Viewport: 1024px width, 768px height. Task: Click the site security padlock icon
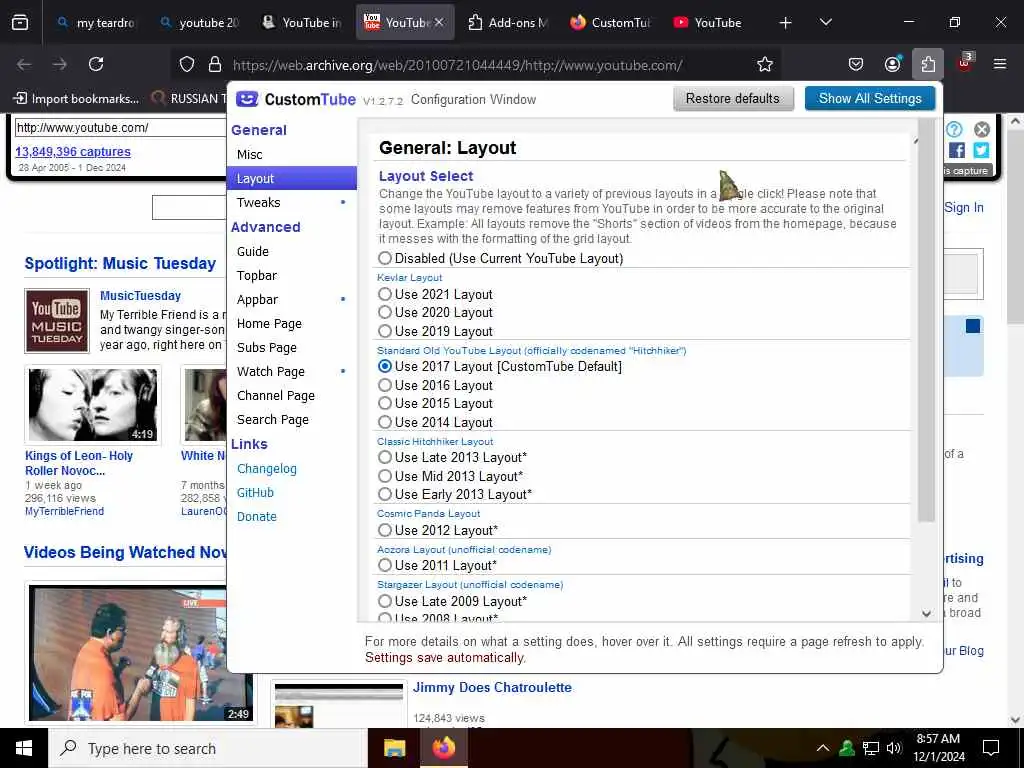(214, 65)
